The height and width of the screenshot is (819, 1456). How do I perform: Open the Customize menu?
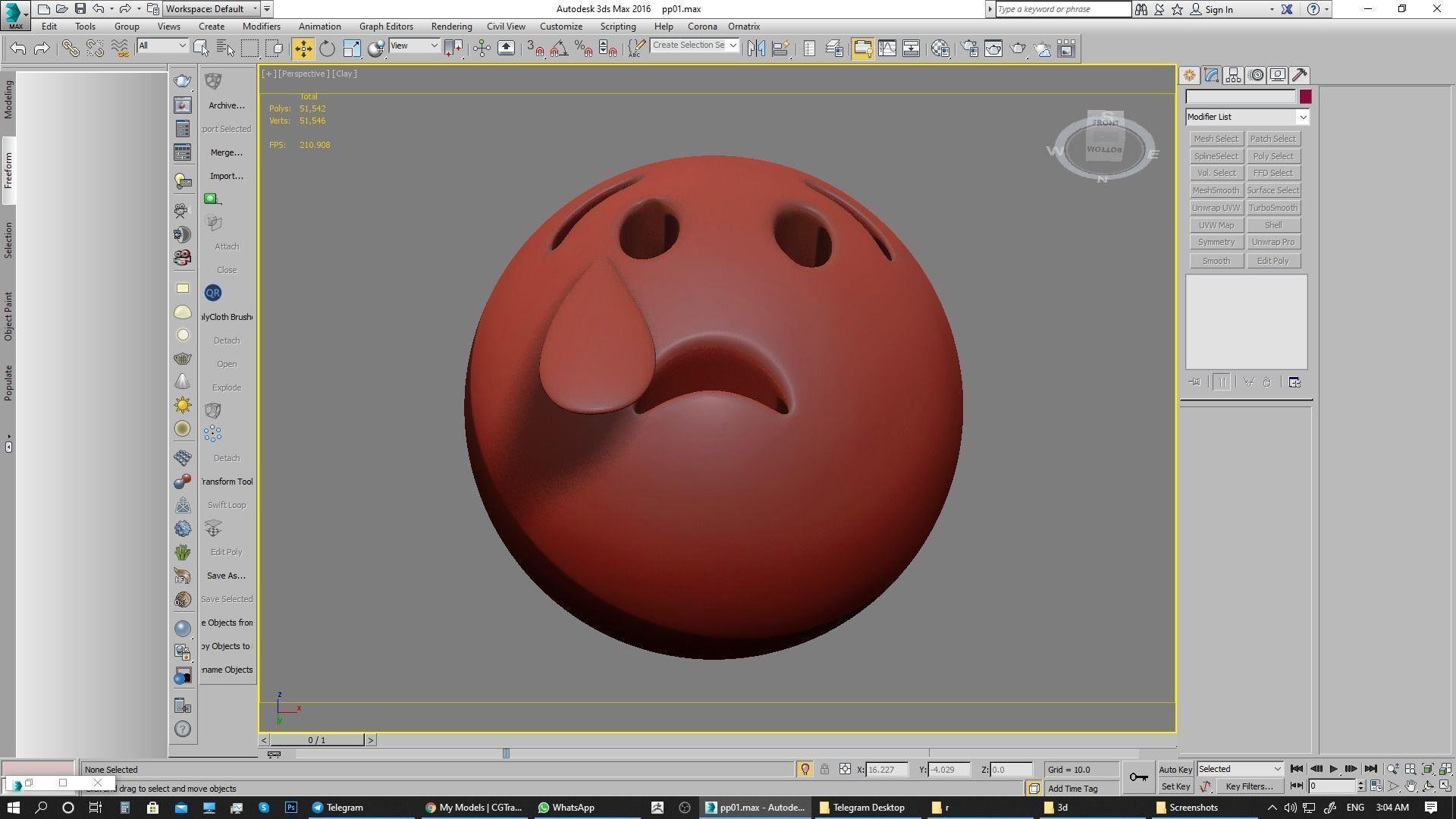click(561, 27)
